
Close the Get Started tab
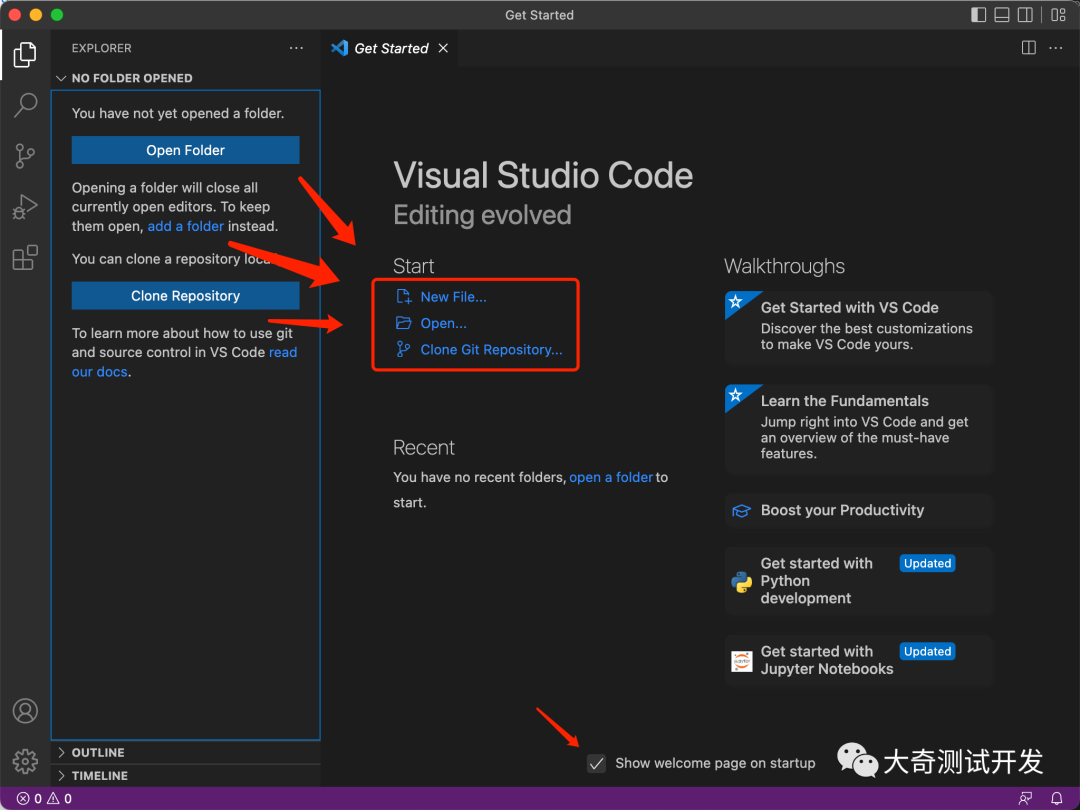click(444, 48)
